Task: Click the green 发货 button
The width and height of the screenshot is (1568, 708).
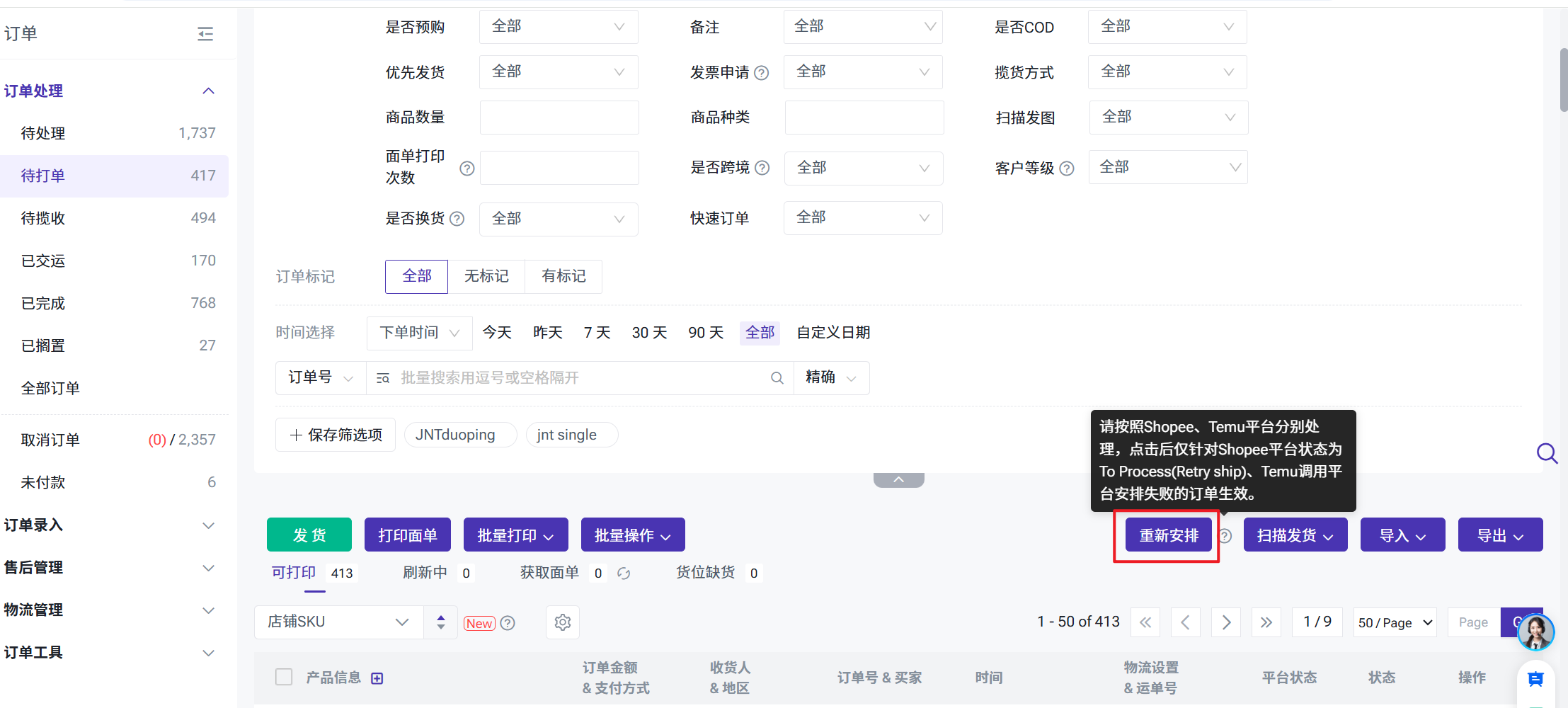Action: coord(309,535)
